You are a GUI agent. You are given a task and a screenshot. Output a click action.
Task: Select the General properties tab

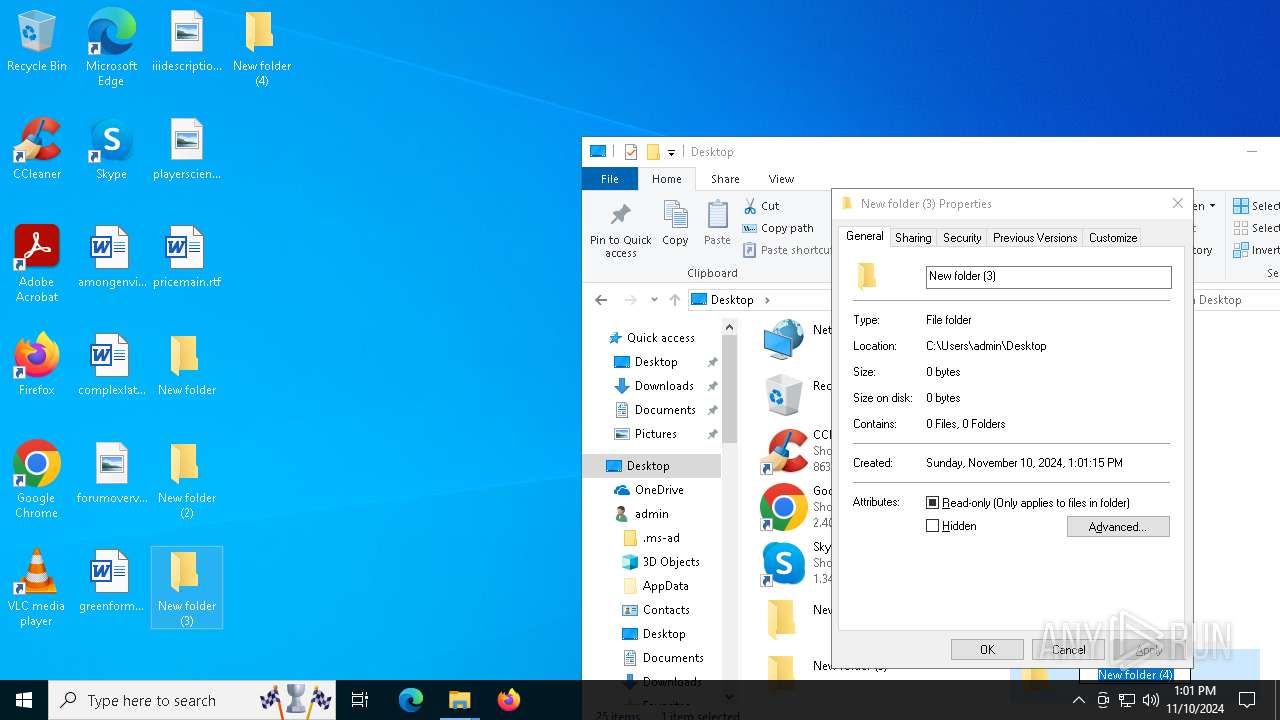[x=864, y=237]
